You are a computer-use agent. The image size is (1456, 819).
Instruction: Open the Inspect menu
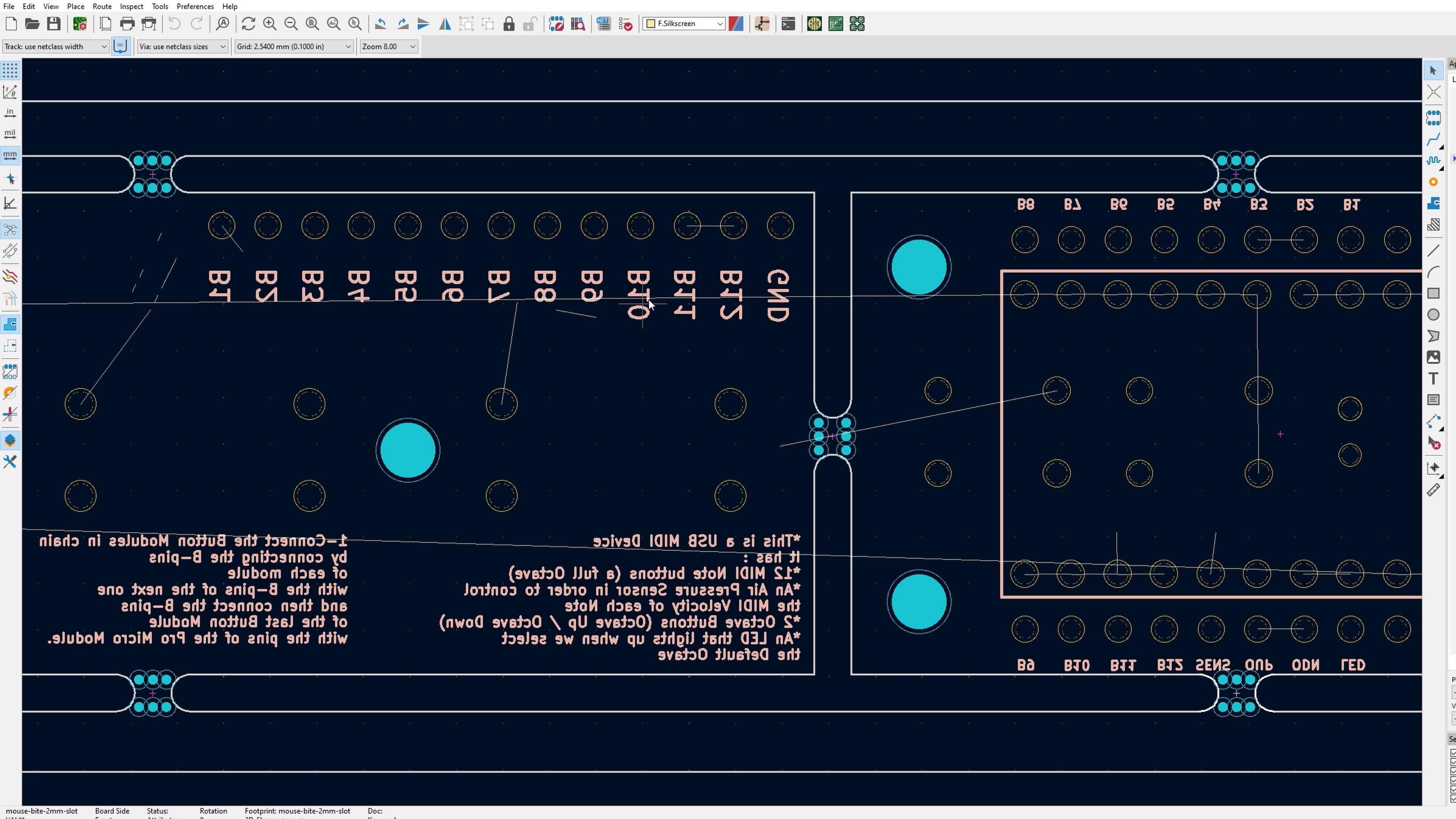(x=131, y=6)
